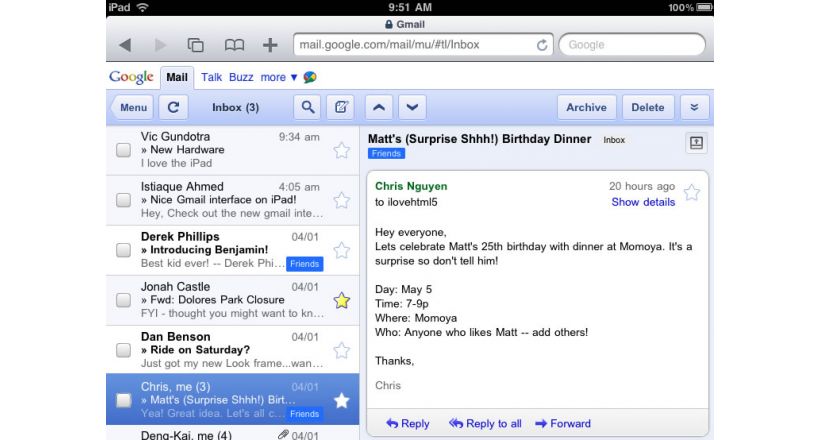Viewport: 820px width, 440px height.
Task: Open 'Nice Gmail interface on iPad!' email
Action: click(x=233, y=200)
